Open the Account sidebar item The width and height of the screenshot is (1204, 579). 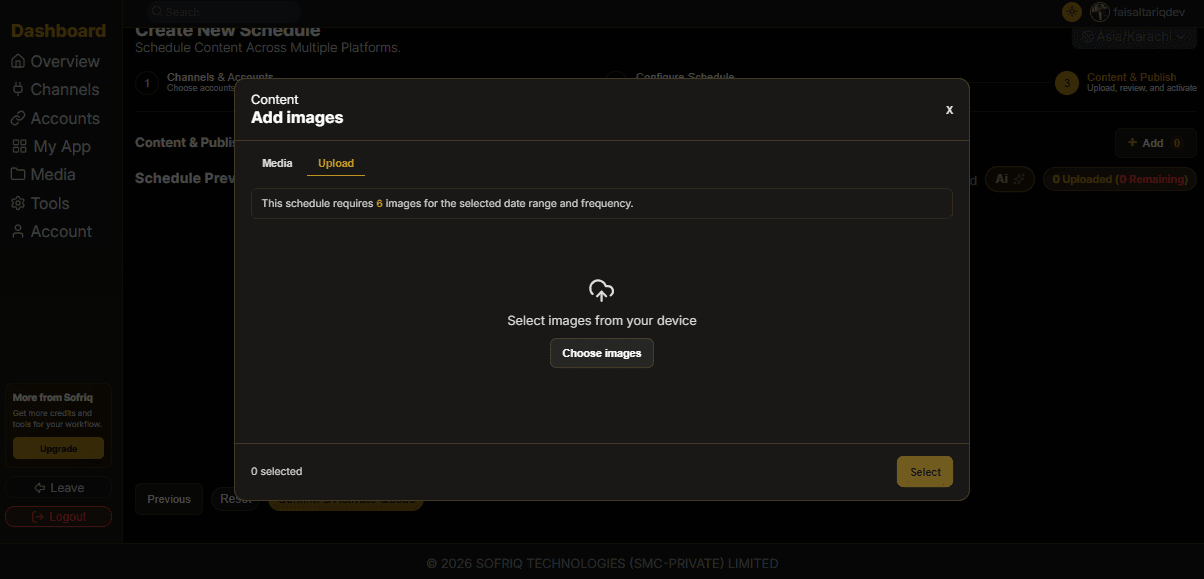pos(52,231)
